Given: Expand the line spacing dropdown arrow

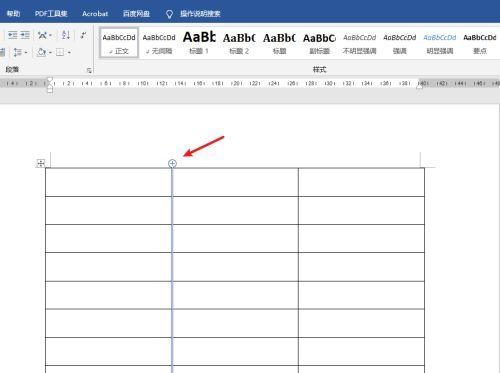Looking at the screenshot, I should (26, 53).
